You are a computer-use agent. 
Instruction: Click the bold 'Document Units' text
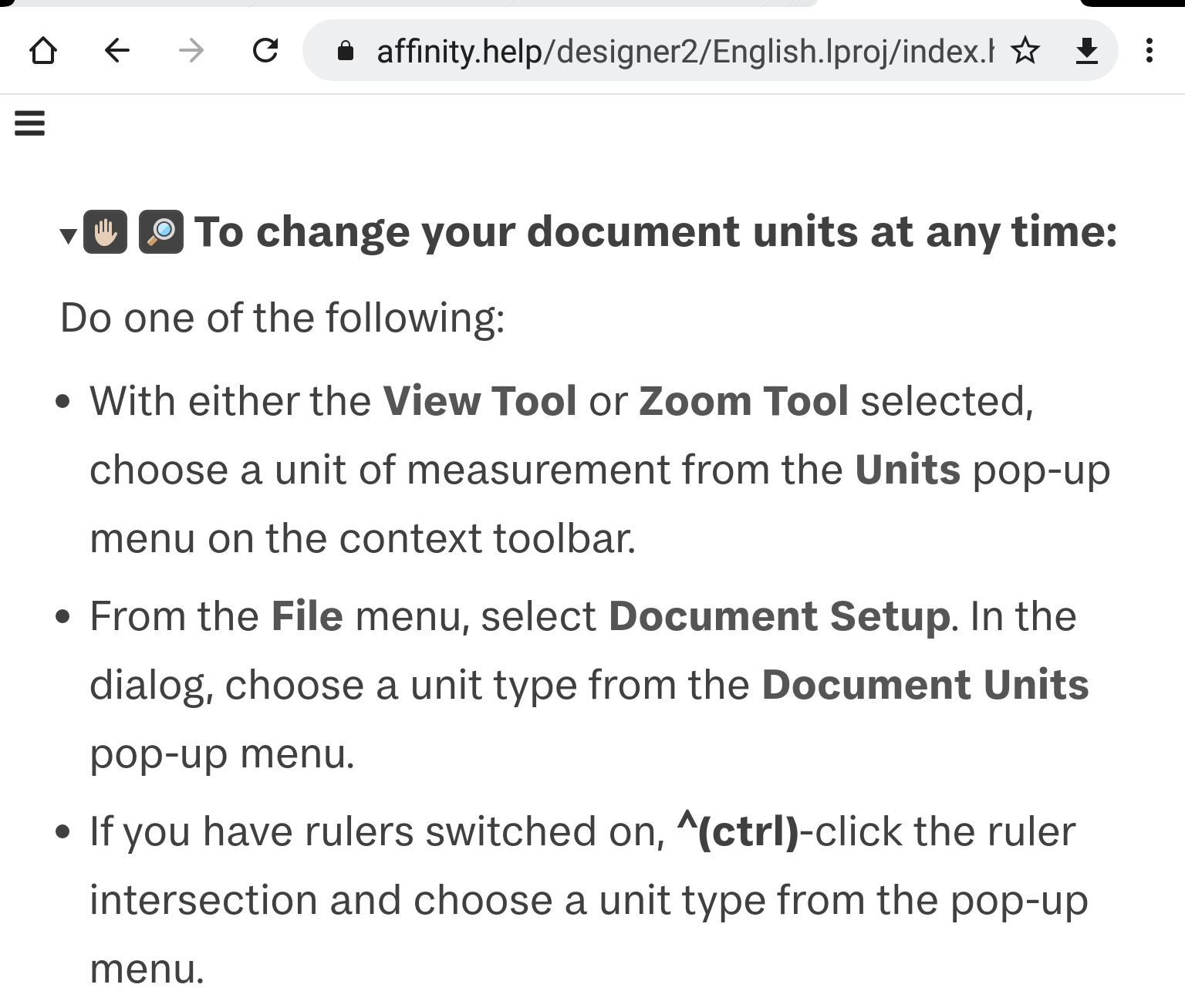tap(925, 685)
